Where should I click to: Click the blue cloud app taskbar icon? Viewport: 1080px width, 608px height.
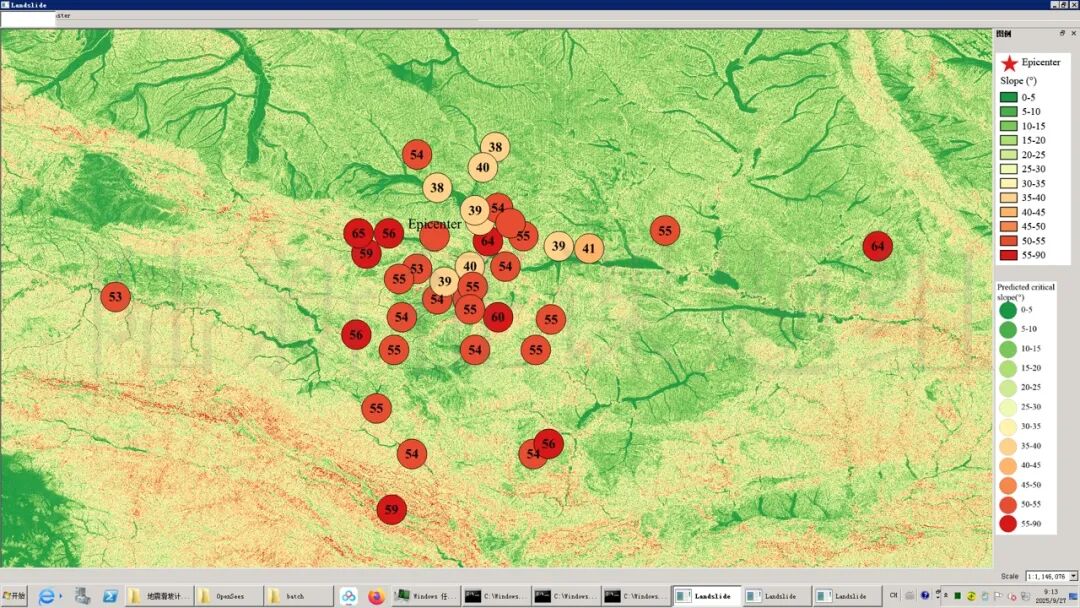(x=348, y=596)
